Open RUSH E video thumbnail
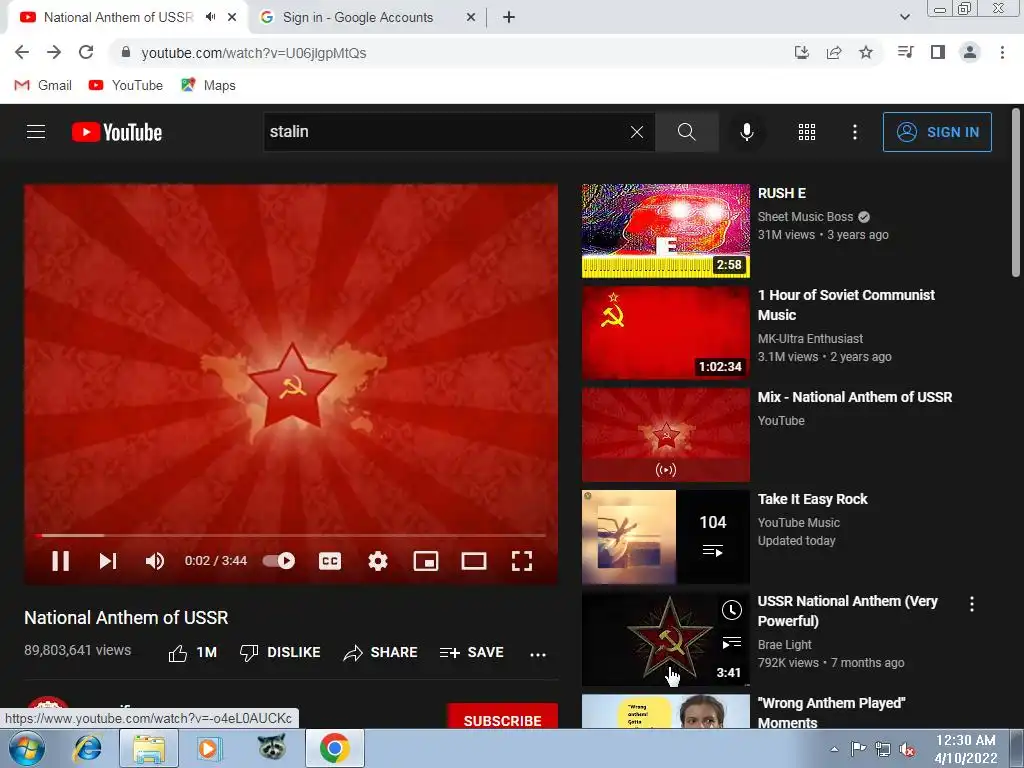 [x=665, y=231]
